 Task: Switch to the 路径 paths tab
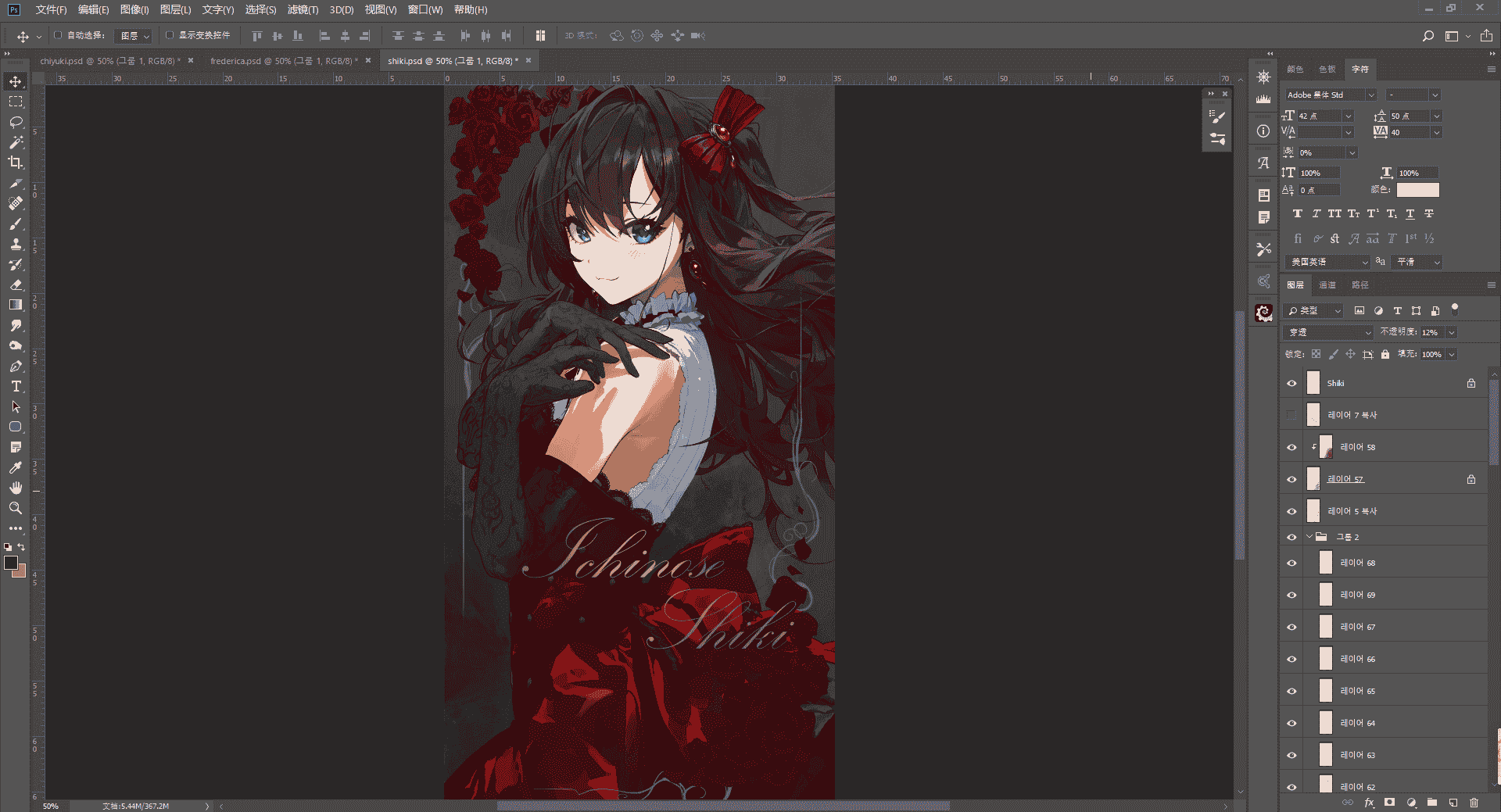tap(1360, 285)
